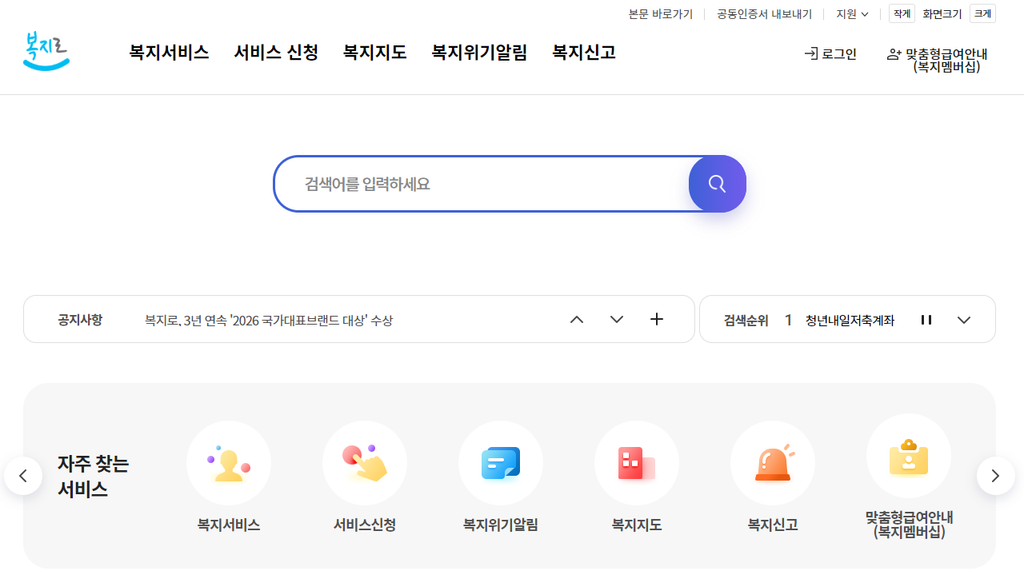Open the 복지위기알림 menu
This screenshot has width=1024, height=574.
(x=479, y=52)
